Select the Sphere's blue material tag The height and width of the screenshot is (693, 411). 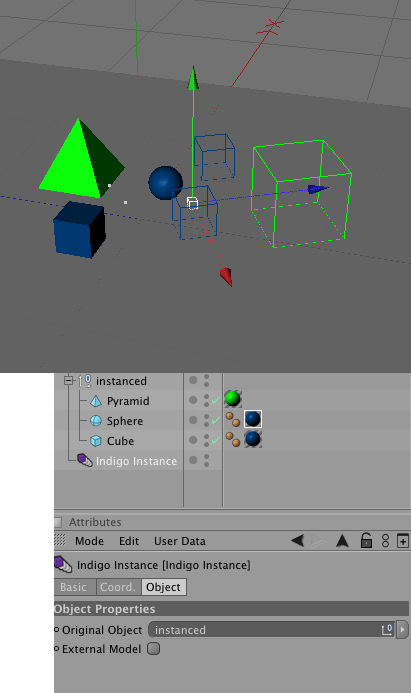point(253,419)
